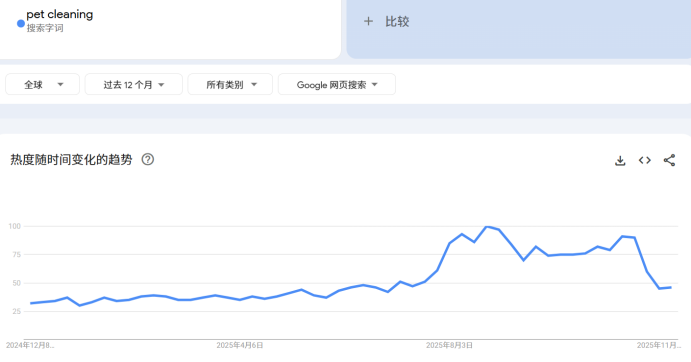Click the 2024年12月8 date label
The image size is (691, 362).
tap(30, 345)
